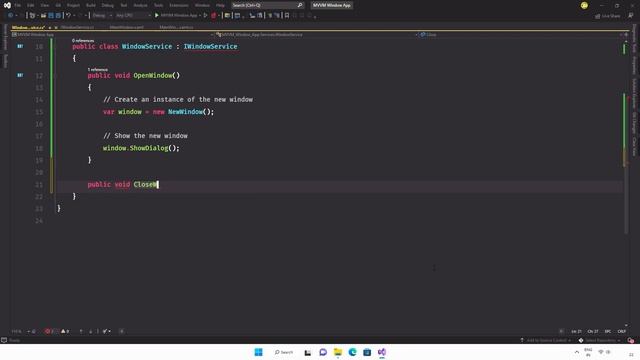
Task: Switch to the MainWindow.xaml tab
Action: pyautogui.click(x=127, y=27)
